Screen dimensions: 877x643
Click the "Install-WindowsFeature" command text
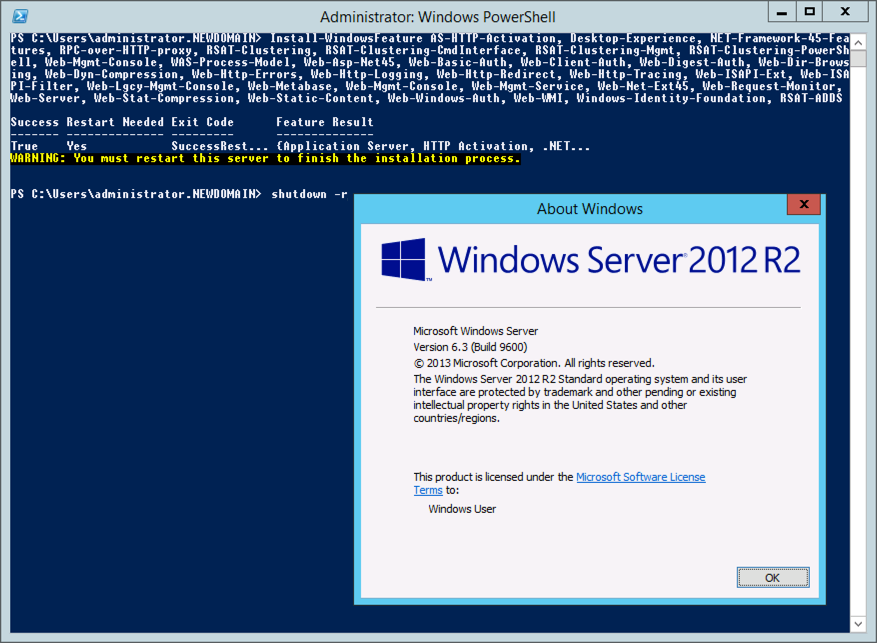coord(346,38)
